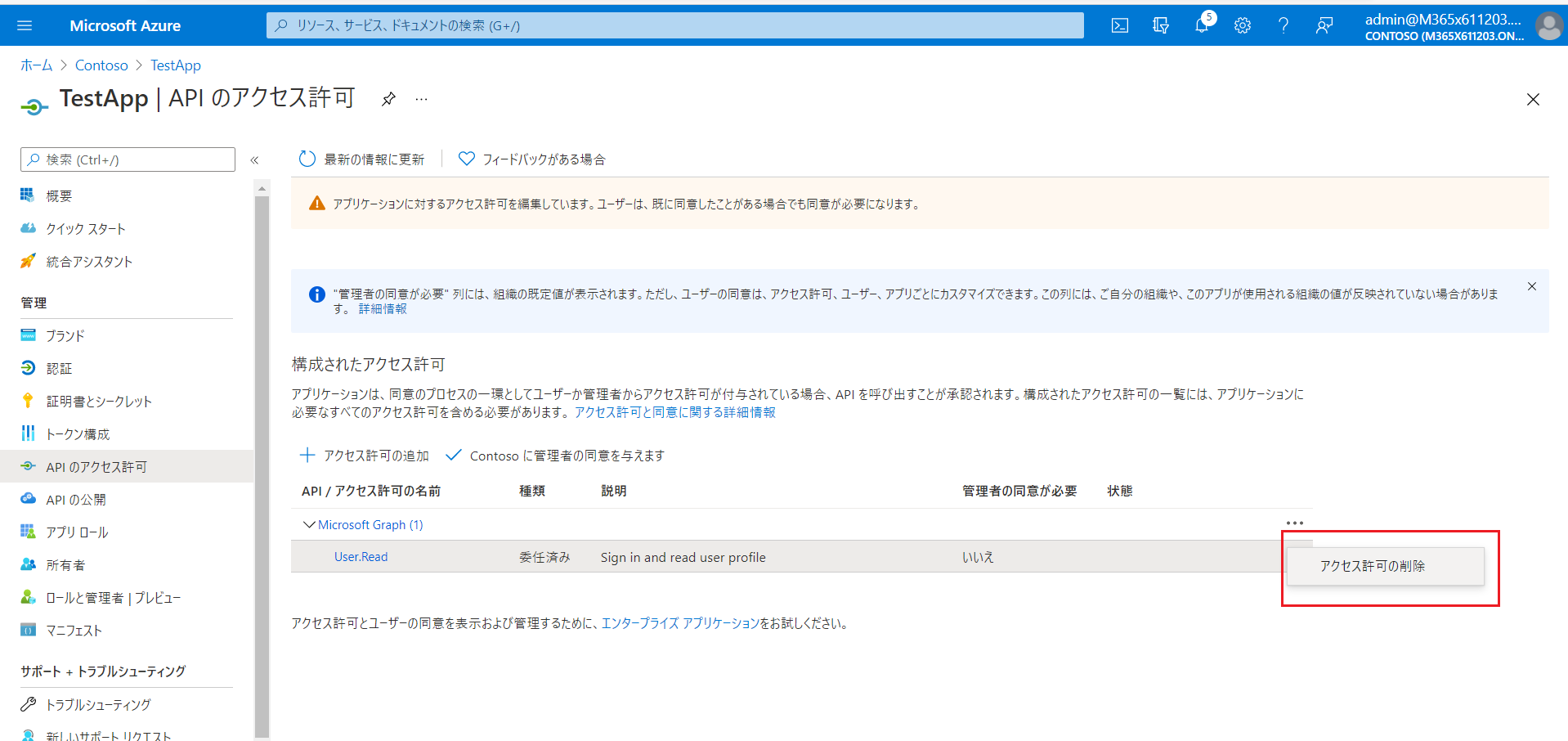1568x741 pixels.
Task: Open the notifications bell
Action: pos(1201,25)
